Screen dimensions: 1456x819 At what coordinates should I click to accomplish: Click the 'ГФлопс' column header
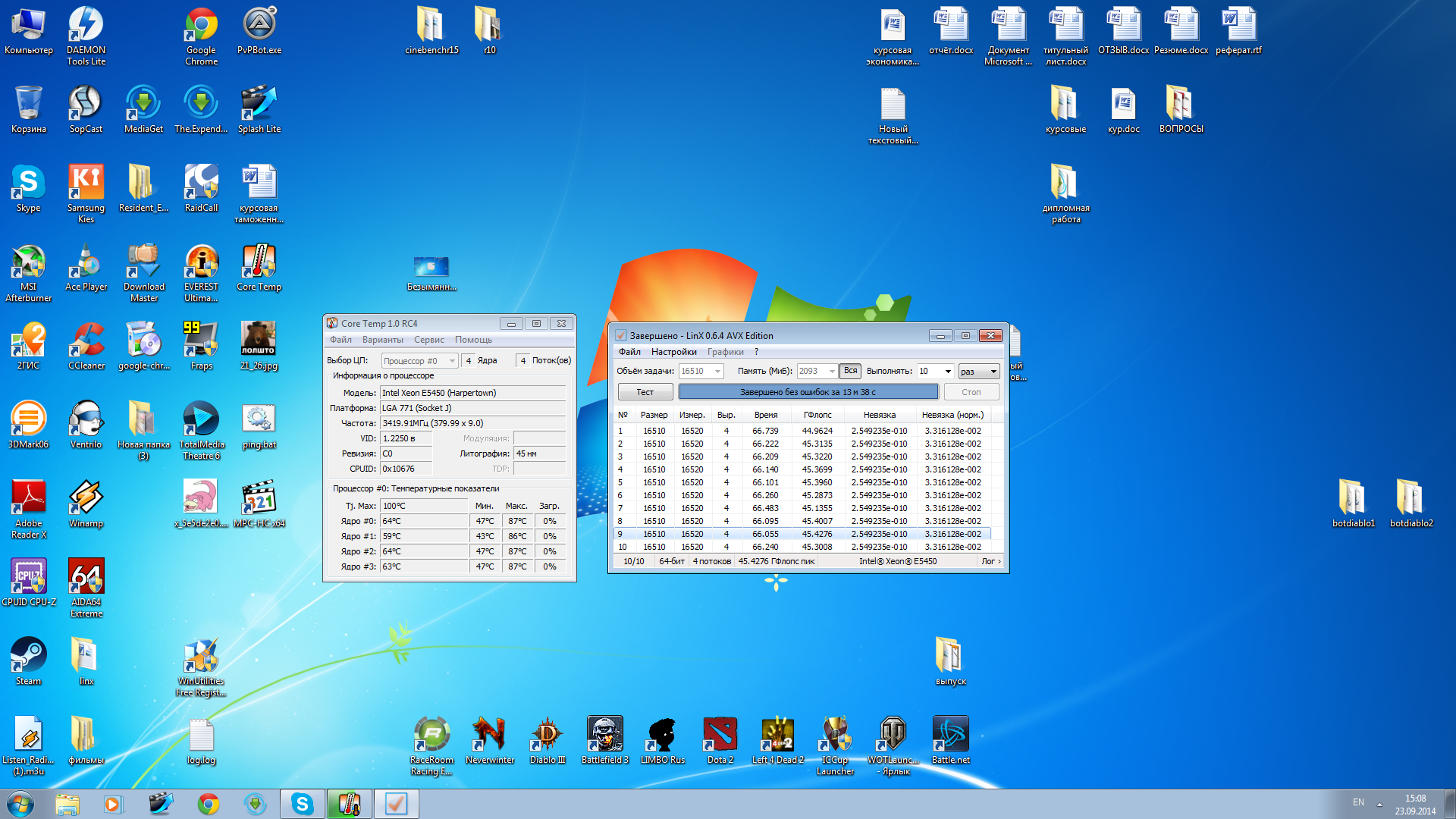[x=817, y=415]
